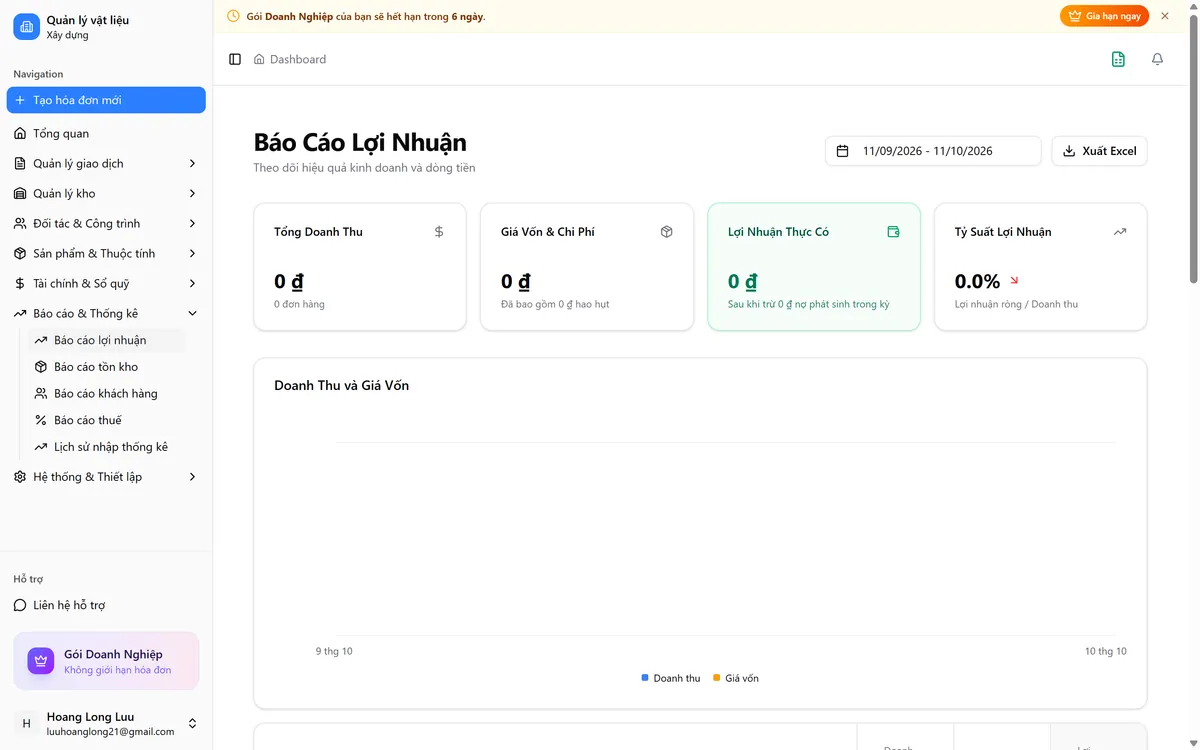The height and width of the screenshot is (750, 1200).
Task: Expand Sản phẩm & Thuộc tính menu
Action: click(106, 253)
